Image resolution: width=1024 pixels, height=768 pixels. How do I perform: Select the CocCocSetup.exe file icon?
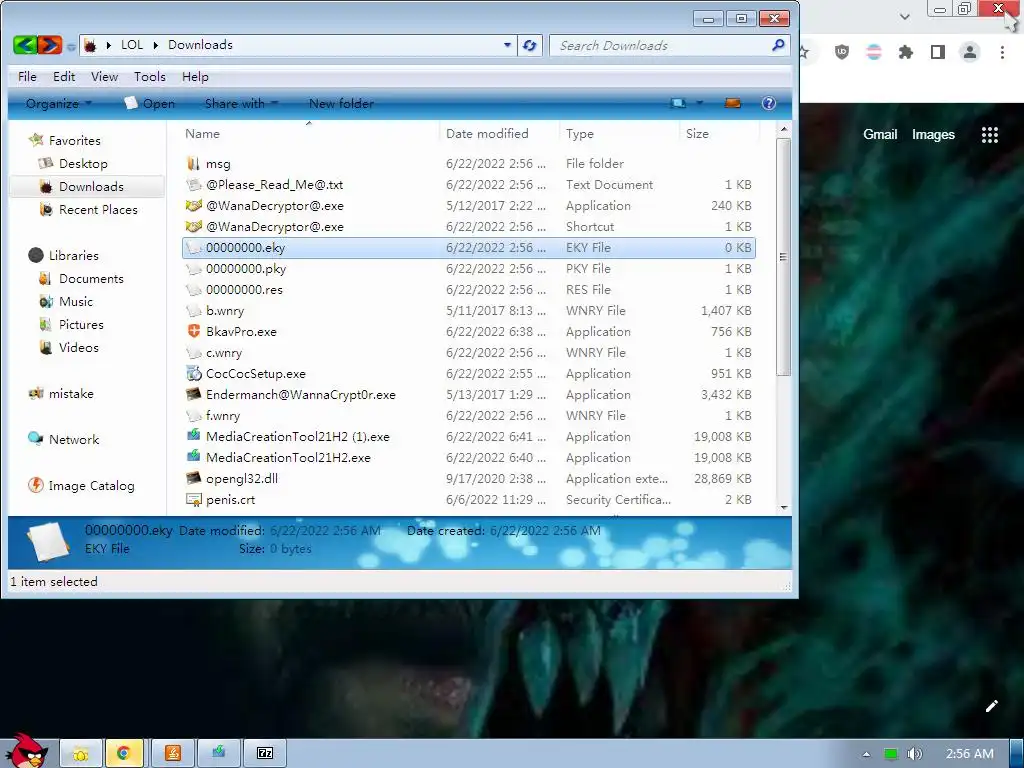pyautogui.click(x=193, y=374)
